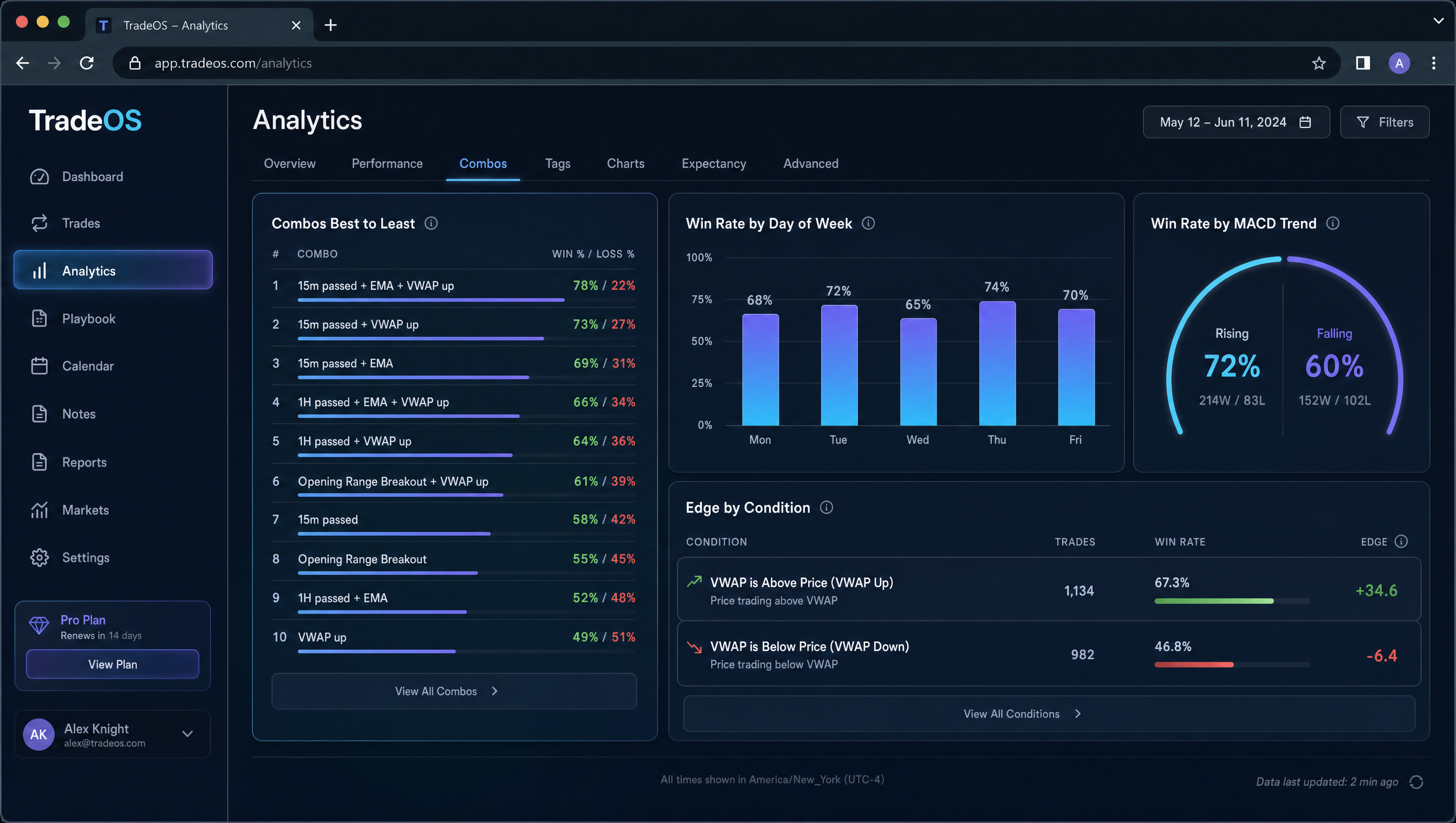Click the Filters button
The width and height of the screenshot is (1456, 823).
coord(1384,122)
